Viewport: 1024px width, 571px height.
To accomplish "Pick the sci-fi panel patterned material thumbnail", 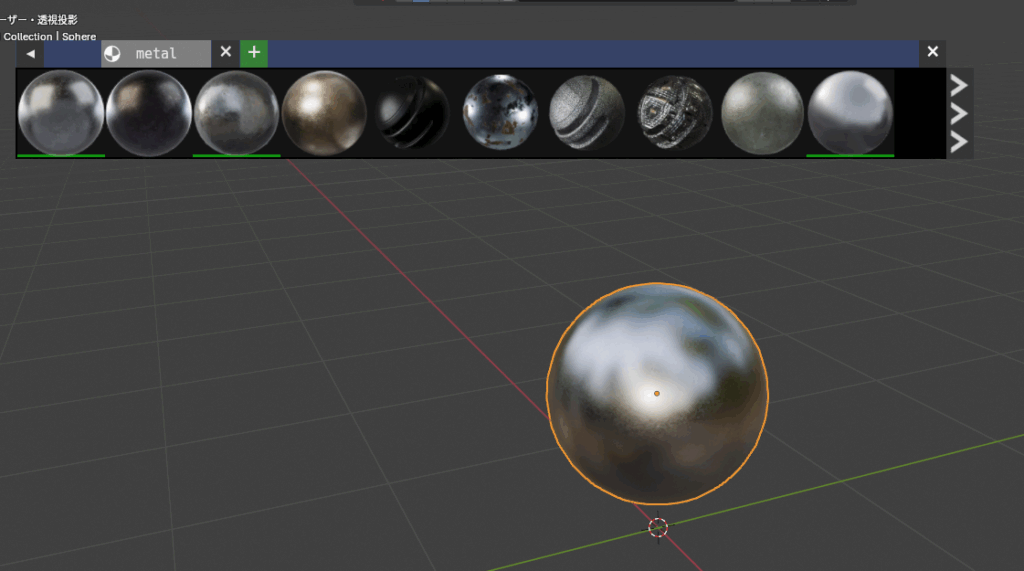I will (x=675, y=112).
